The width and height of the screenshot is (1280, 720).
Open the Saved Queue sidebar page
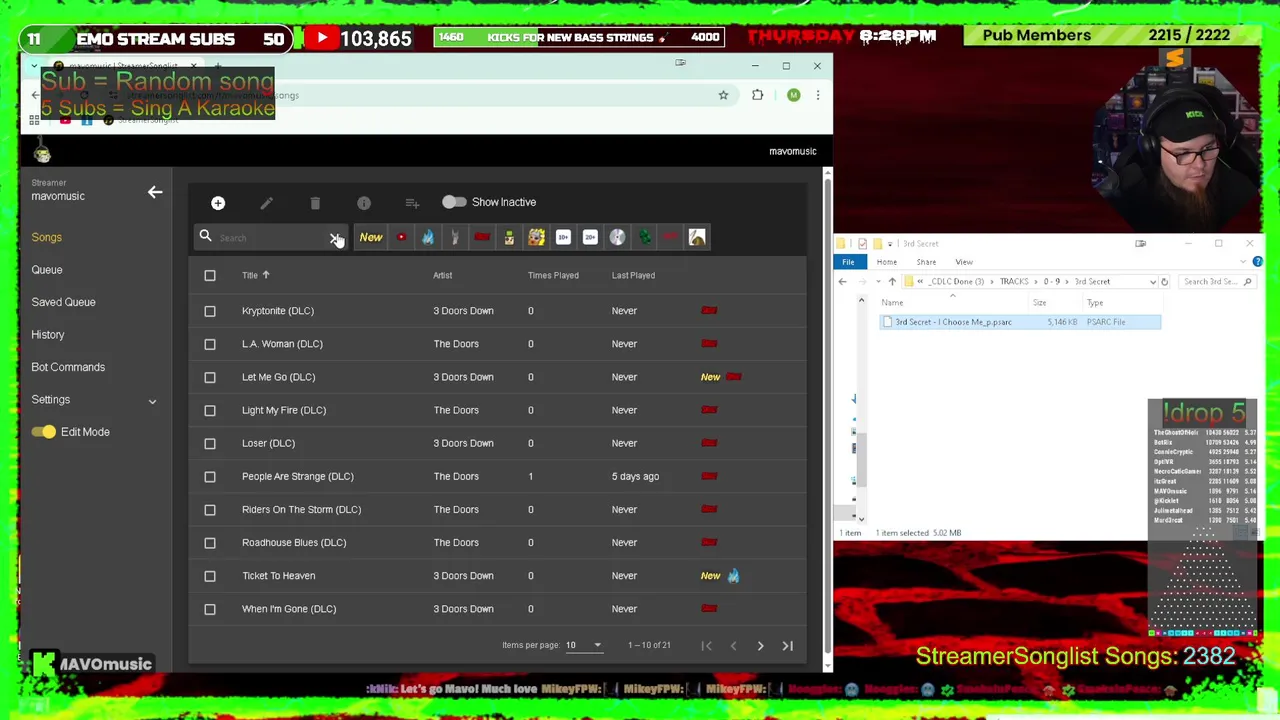(63, 302)
